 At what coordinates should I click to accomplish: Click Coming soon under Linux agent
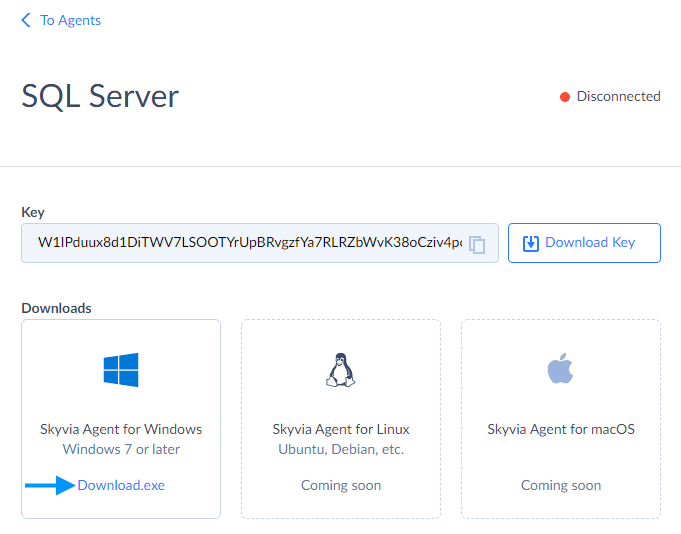click(341, 485)
